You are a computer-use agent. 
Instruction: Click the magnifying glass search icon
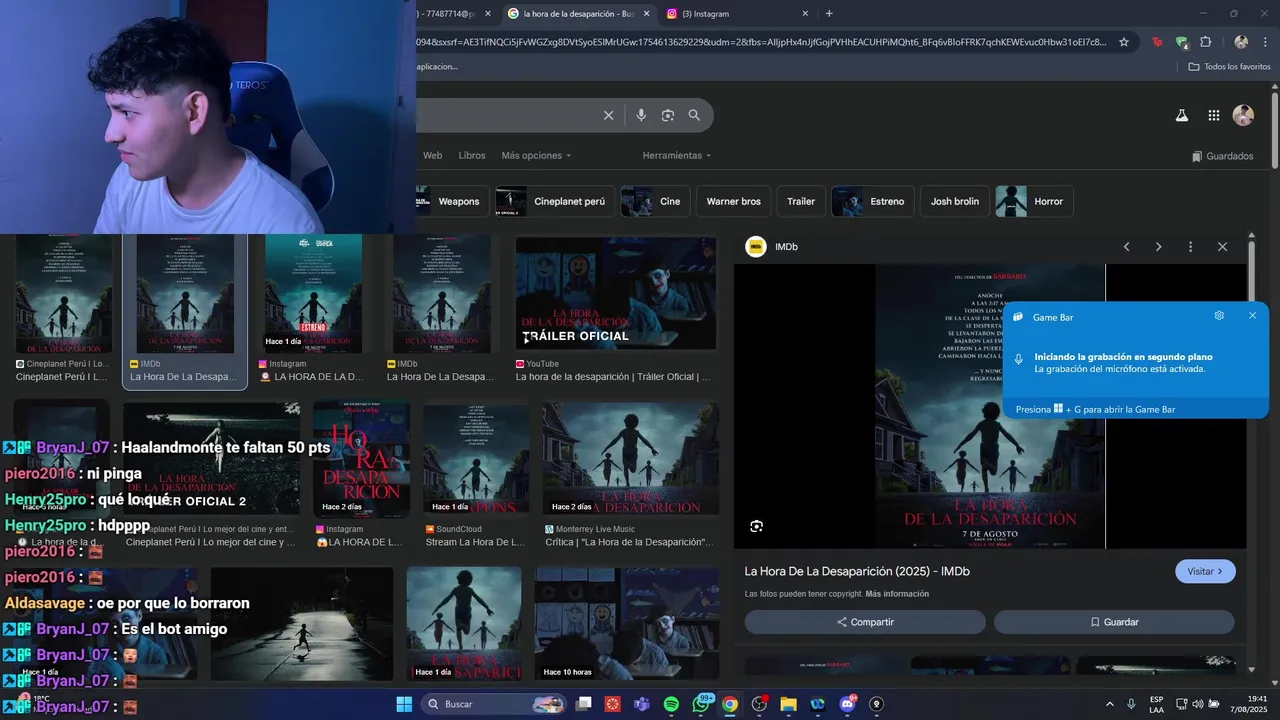pos(694,115)
